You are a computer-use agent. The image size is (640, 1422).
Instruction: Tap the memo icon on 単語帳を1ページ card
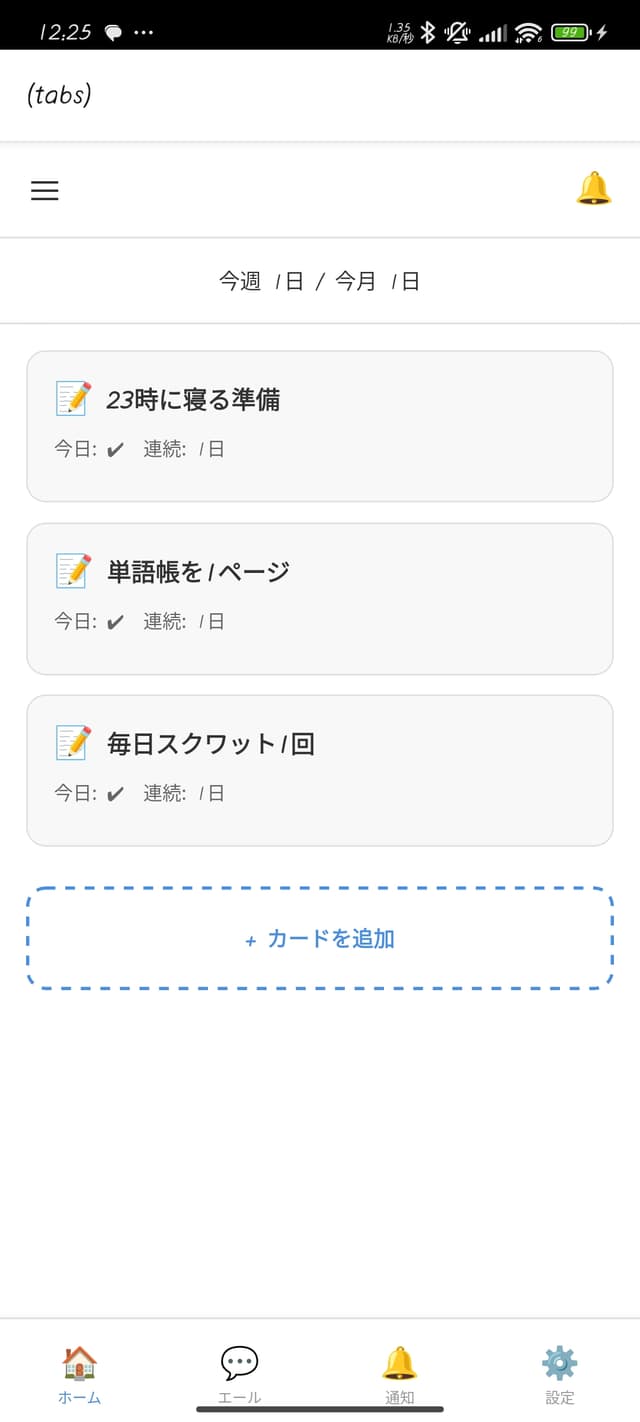(74, 570)
